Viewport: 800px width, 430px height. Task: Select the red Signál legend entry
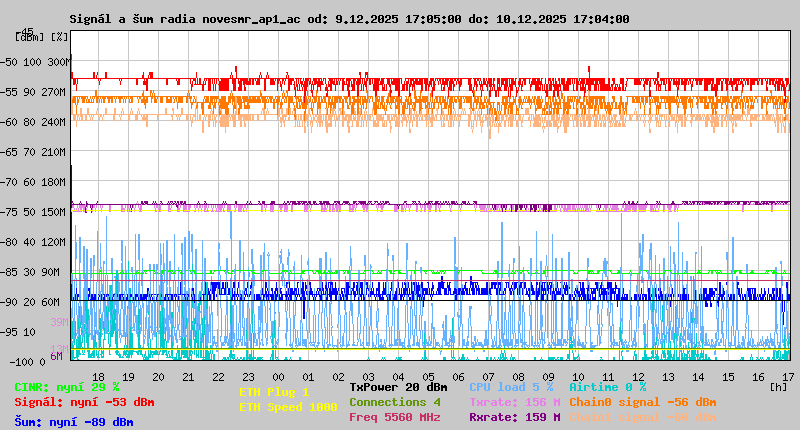coord(84,403)
